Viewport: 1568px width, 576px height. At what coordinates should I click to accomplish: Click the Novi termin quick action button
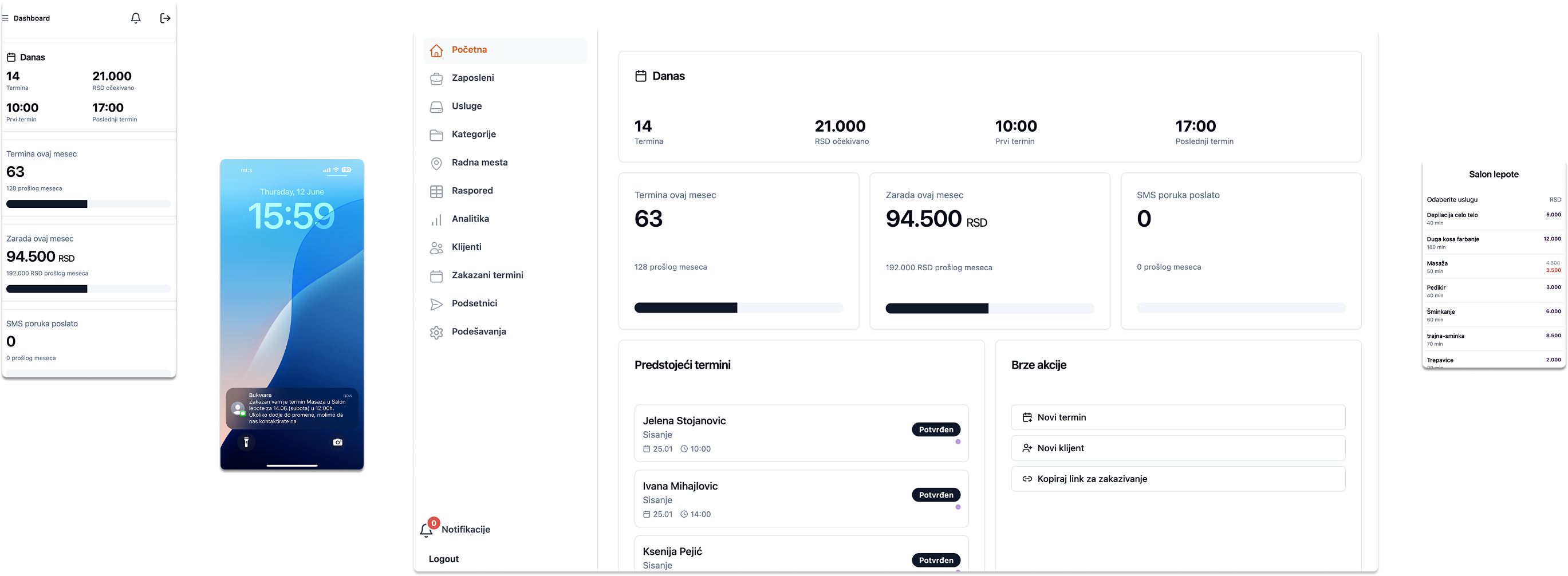pos(1178,418)
